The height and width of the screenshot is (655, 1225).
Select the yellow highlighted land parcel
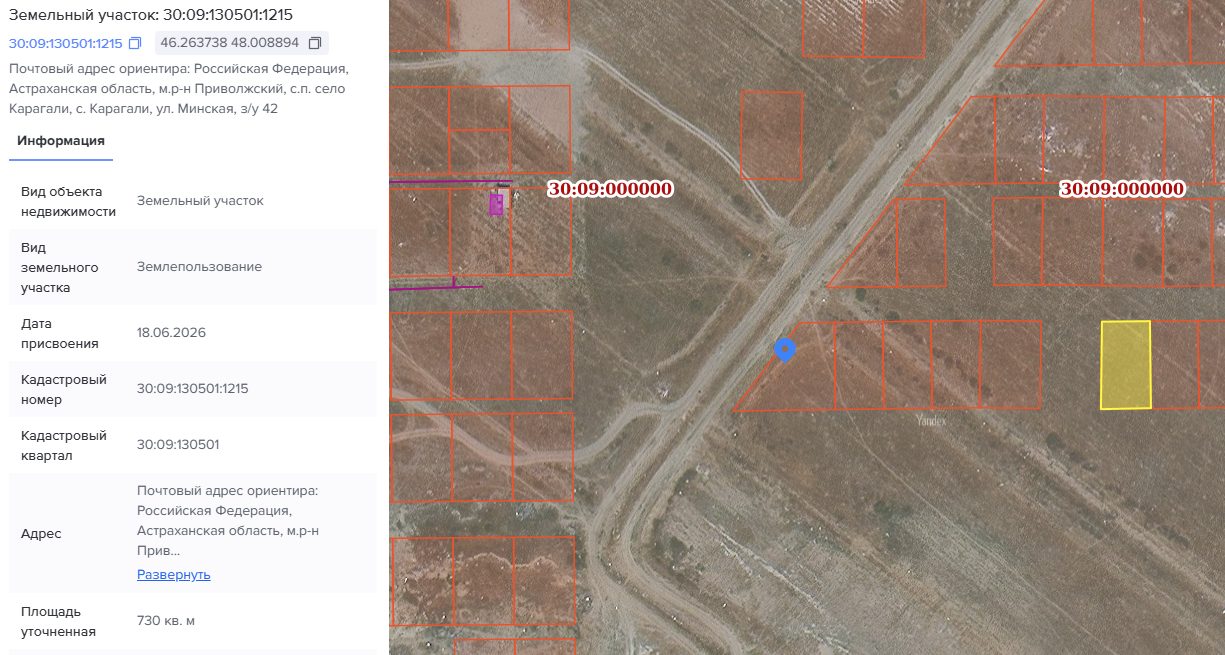1126,365
